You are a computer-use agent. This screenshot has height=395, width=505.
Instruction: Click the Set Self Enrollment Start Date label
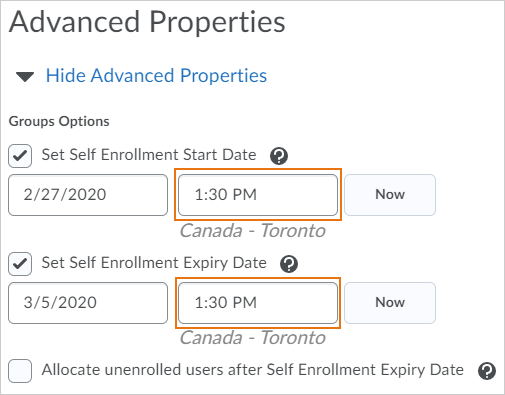point(149,155)
